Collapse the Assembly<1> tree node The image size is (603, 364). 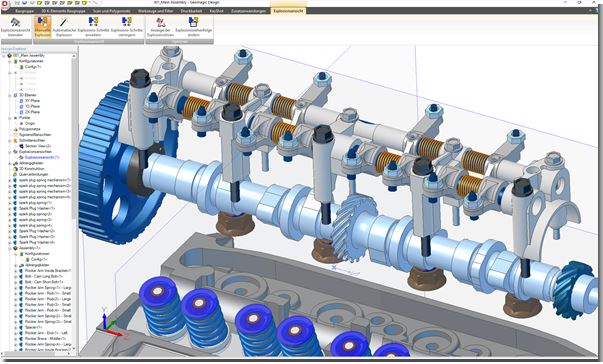10,248
